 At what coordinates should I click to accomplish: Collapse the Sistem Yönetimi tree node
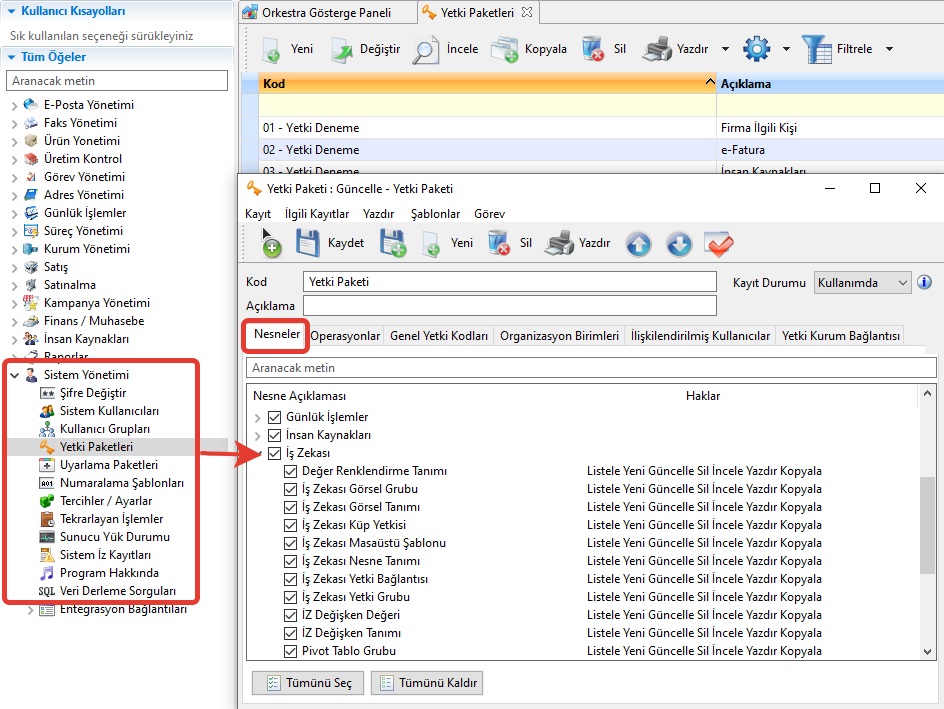coord(14,375)
